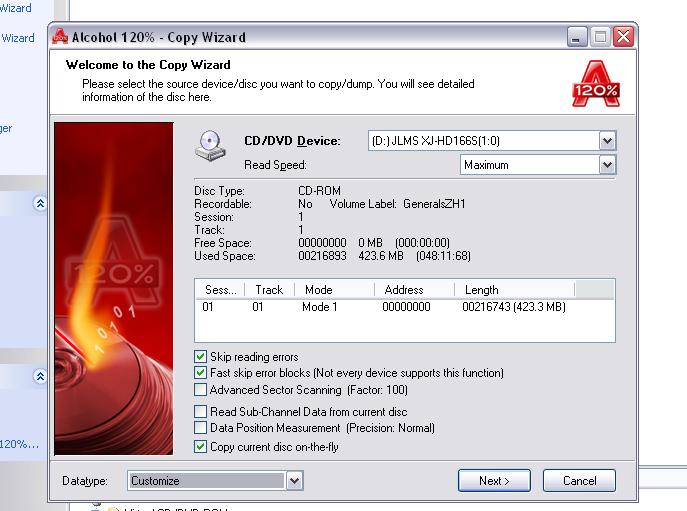Image resolution: width=687 pixels, height=511 pixels.
Task: Click the Address column header
Action: click(414, 290)
